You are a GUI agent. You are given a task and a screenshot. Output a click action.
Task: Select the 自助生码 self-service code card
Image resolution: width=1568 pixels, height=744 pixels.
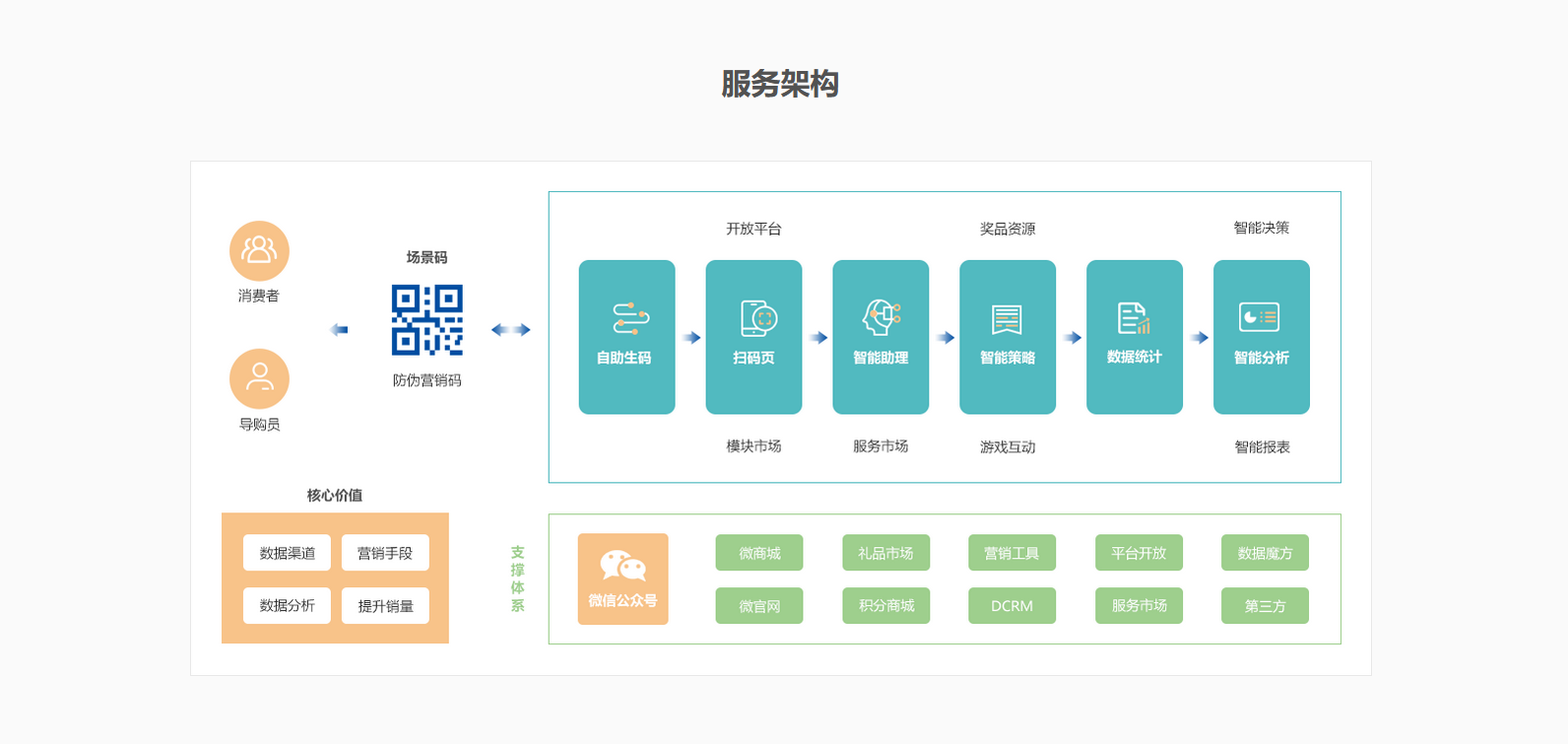(x=626, y=337)
